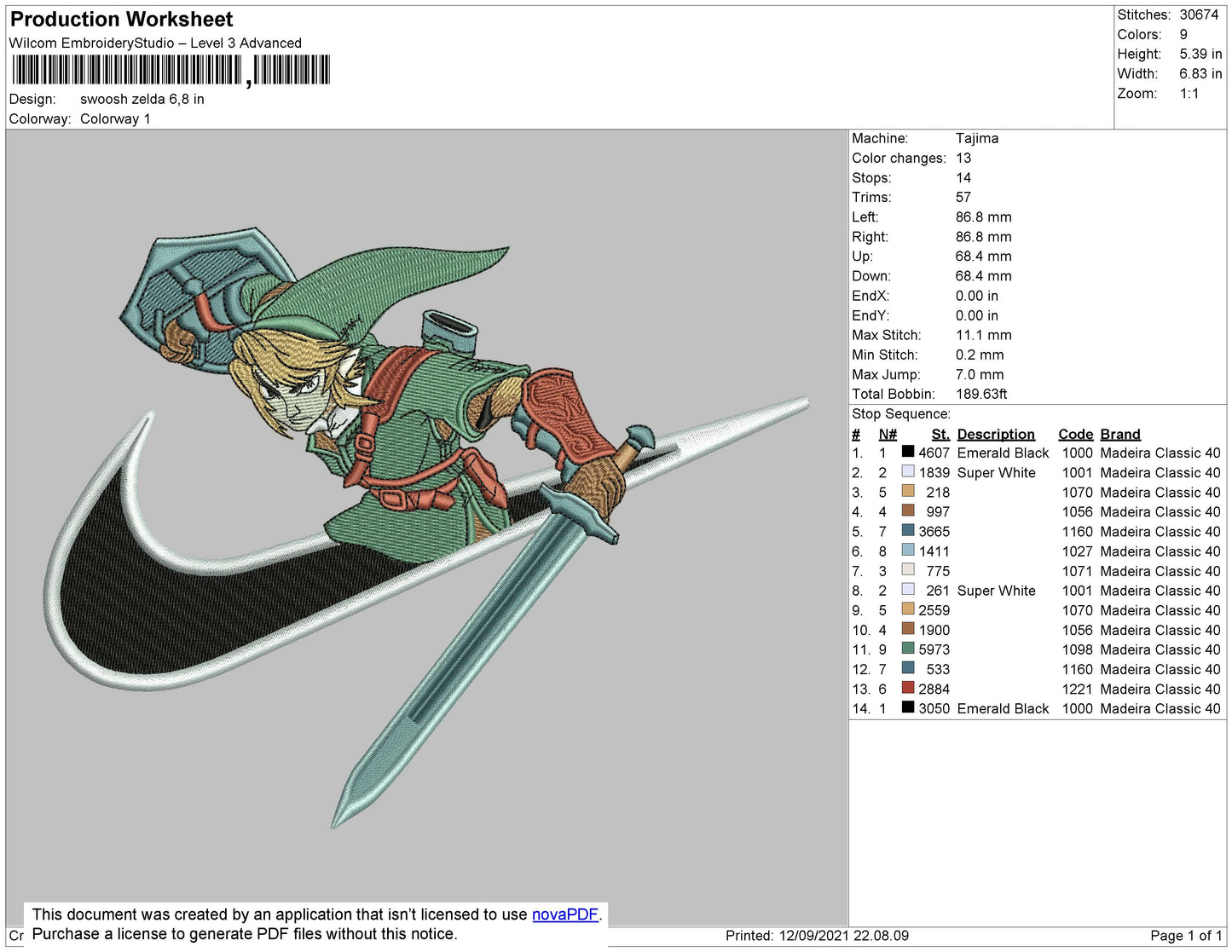This screenshot has width=1232, height=952.
Task: Click the Printed date text in footer
Action: click(x=816, y=935)
